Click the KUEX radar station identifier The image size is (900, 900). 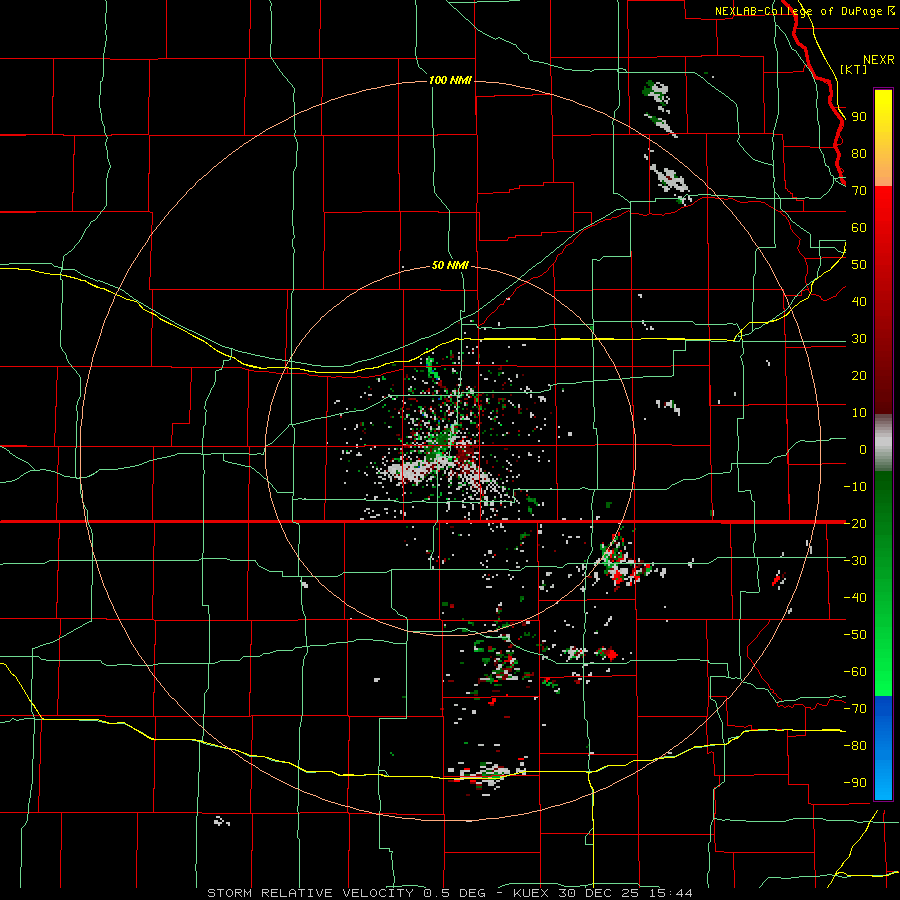[x=530, y=893]
